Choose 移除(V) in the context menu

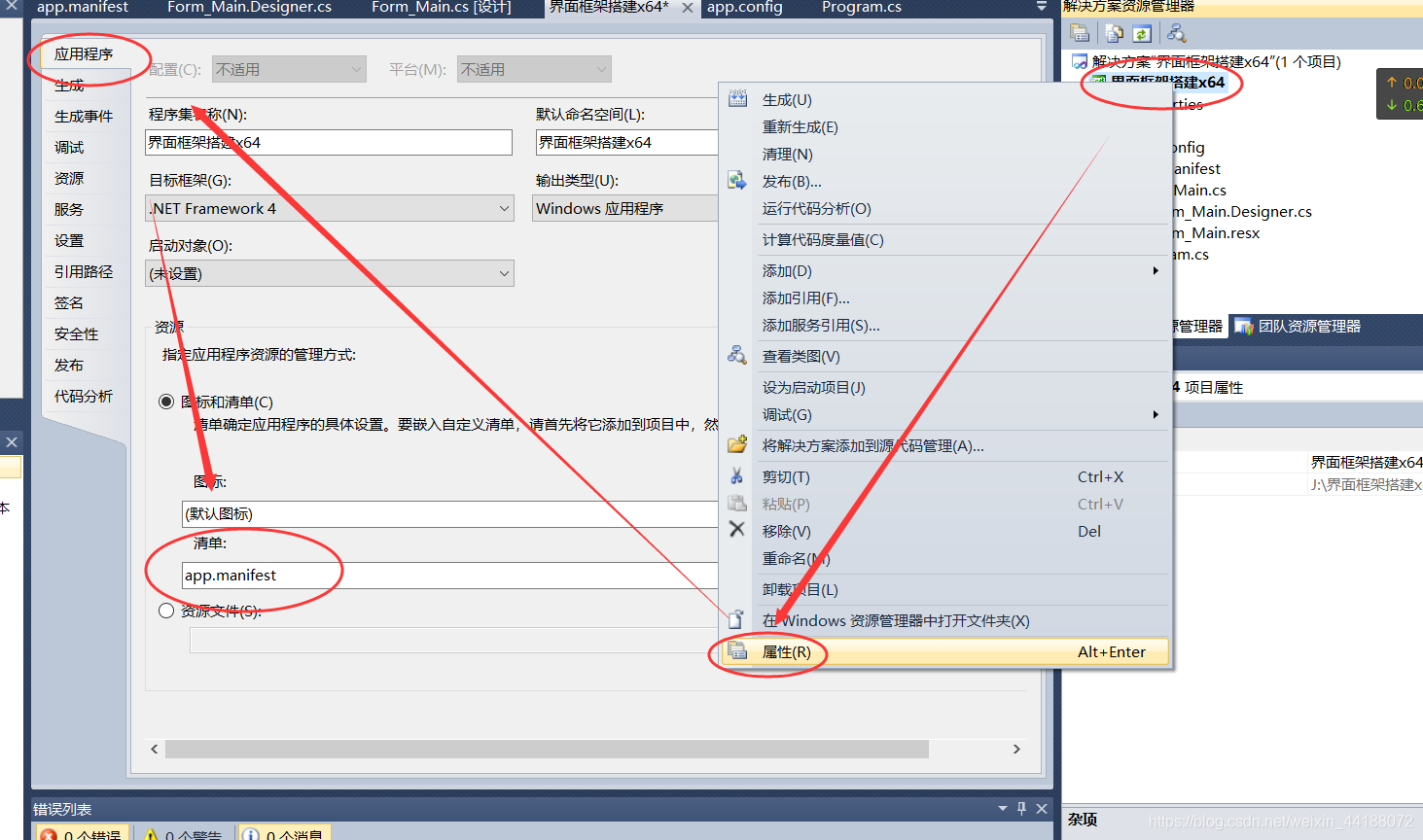pyautogui.click(x=943, y=532)
